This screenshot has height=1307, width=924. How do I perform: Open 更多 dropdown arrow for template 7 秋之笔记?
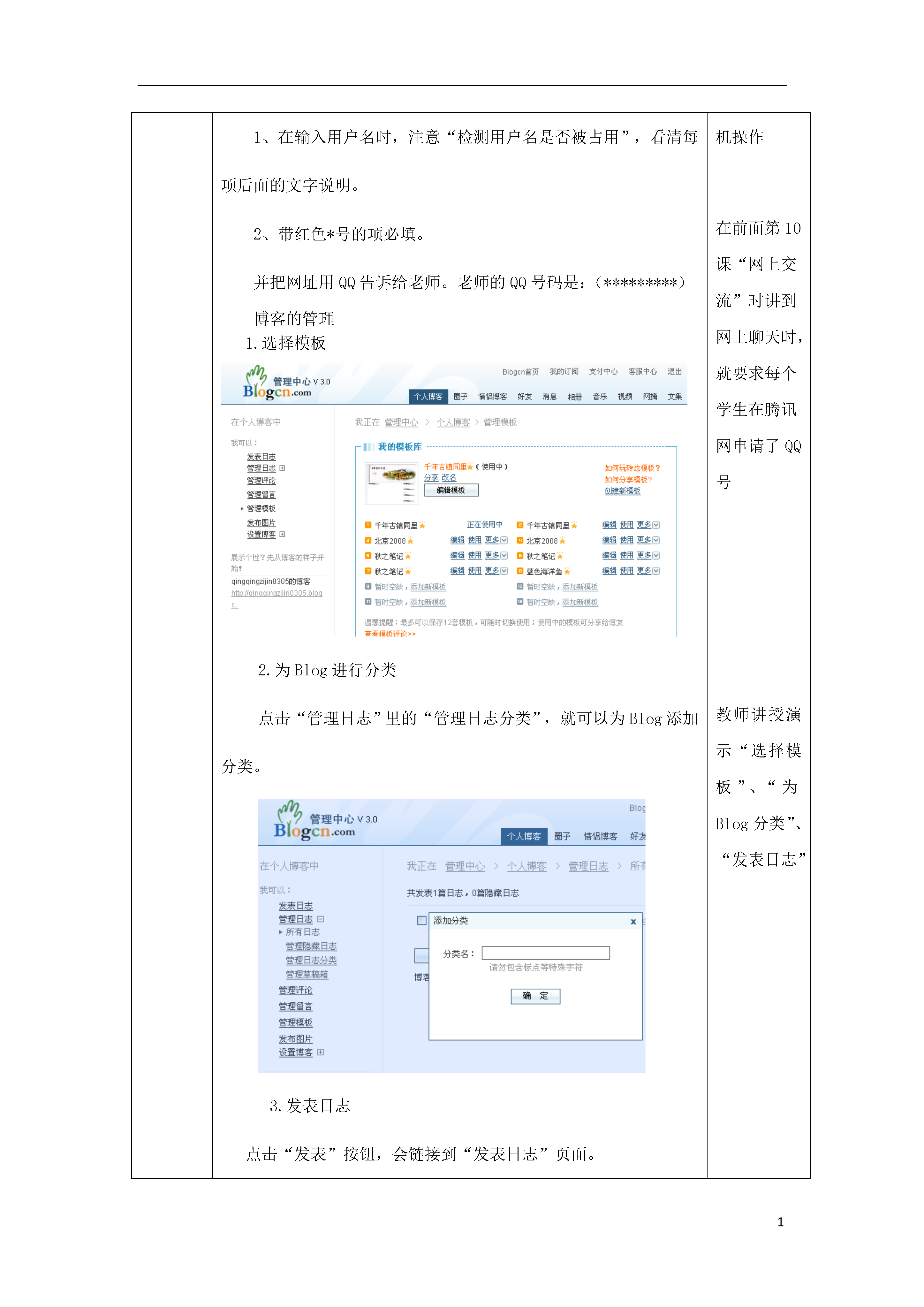click(x=504, y=571)
